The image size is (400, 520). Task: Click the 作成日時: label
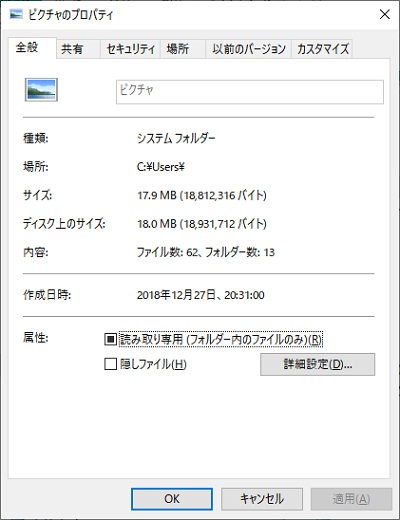pos(47,295)
